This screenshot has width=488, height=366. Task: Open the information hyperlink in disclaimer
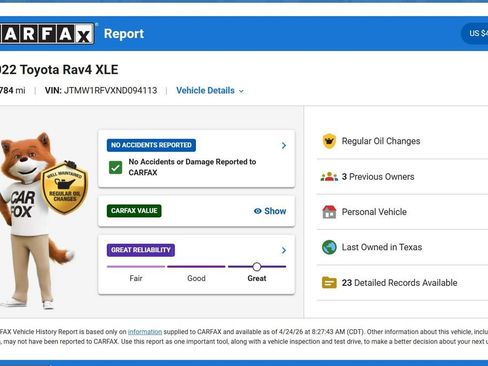click(145, 332)
